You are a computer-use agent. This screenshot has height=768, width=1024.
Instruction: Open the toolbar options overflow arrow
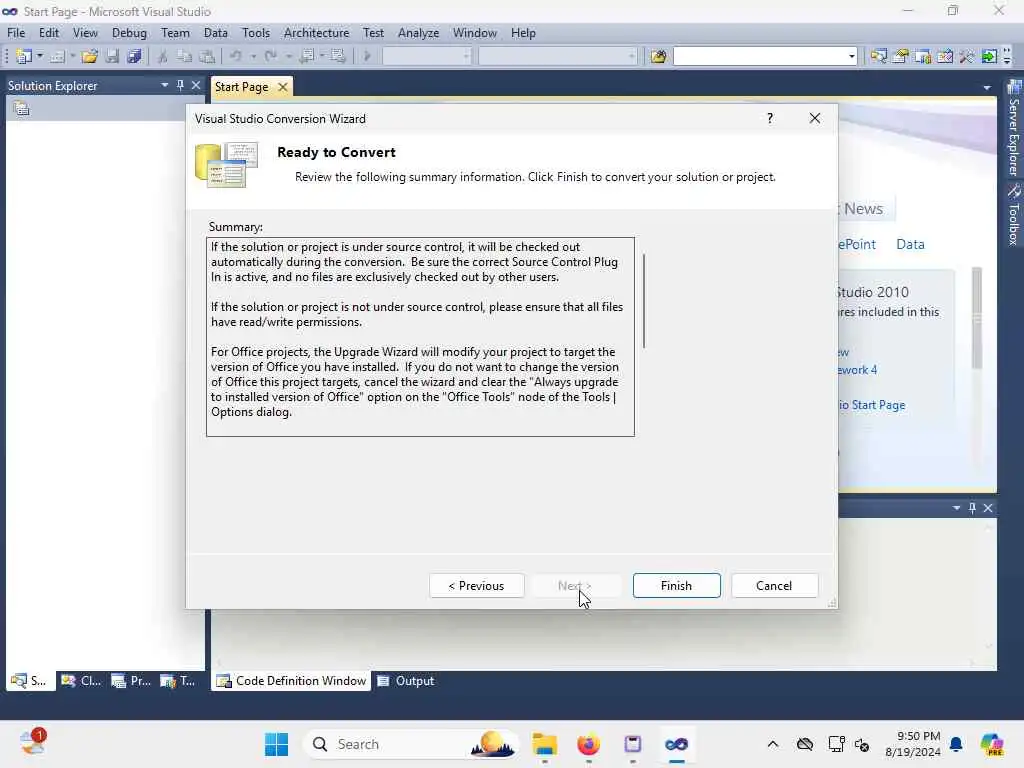click(x=1007, y=57)
